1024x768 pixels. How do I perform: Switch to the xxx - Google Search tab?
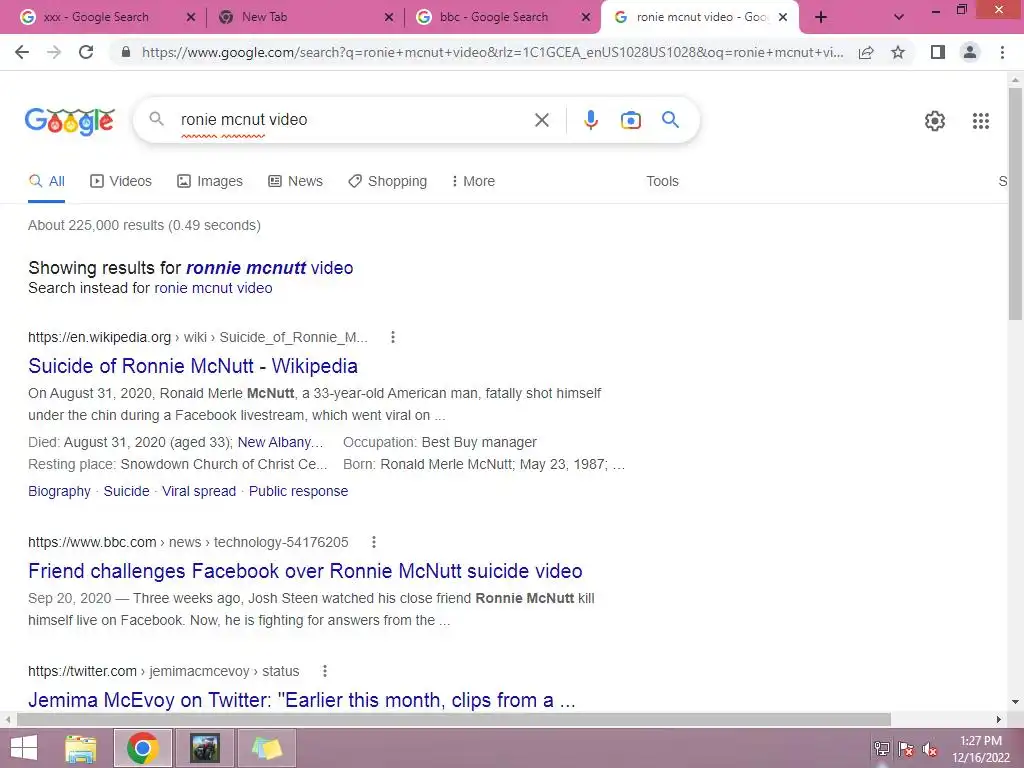tap(96, 17)
